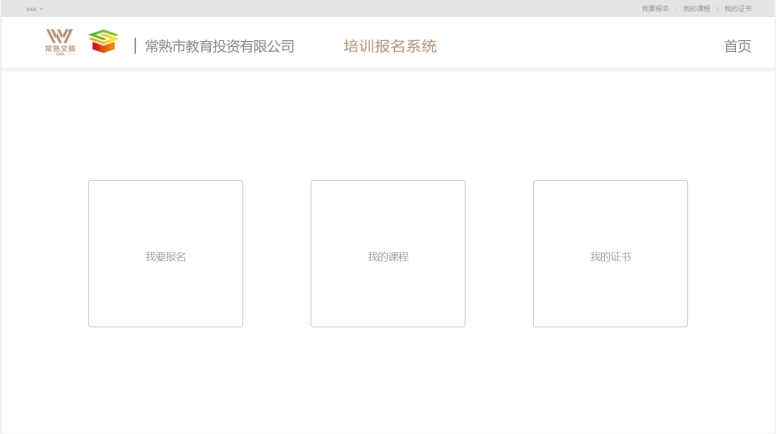Open the 我的证书 card
The height and width of the screenshot is (434, 776).
pyautogui.click(x=610, y=220)
